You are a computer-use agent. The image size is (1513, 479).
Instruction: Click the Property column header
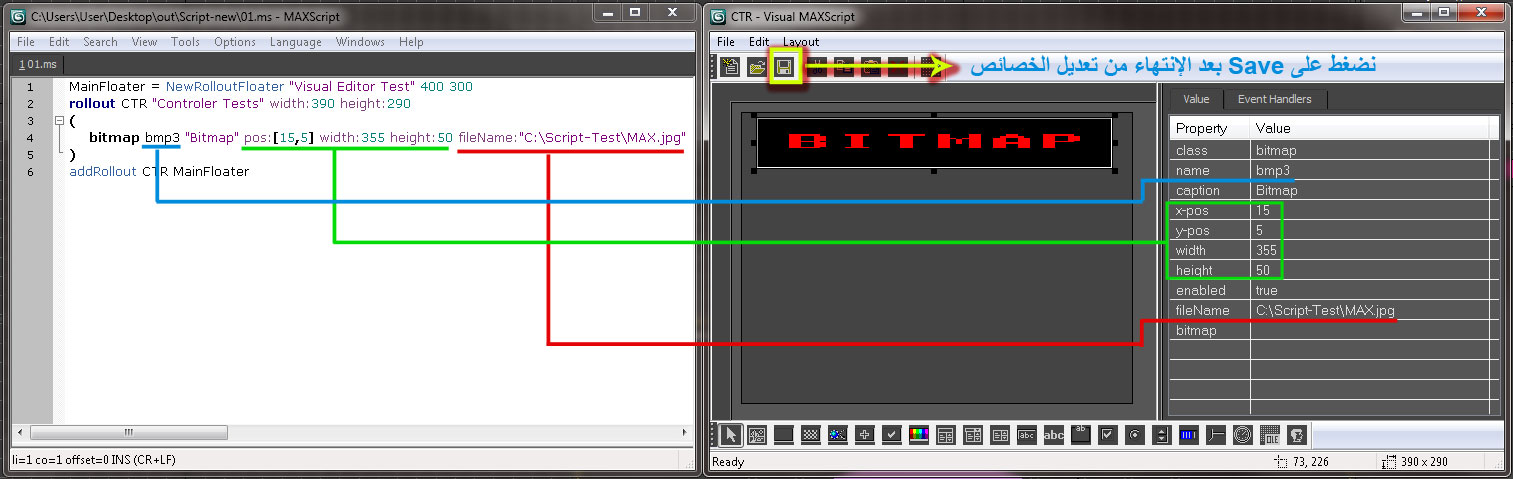[1209, 128]
